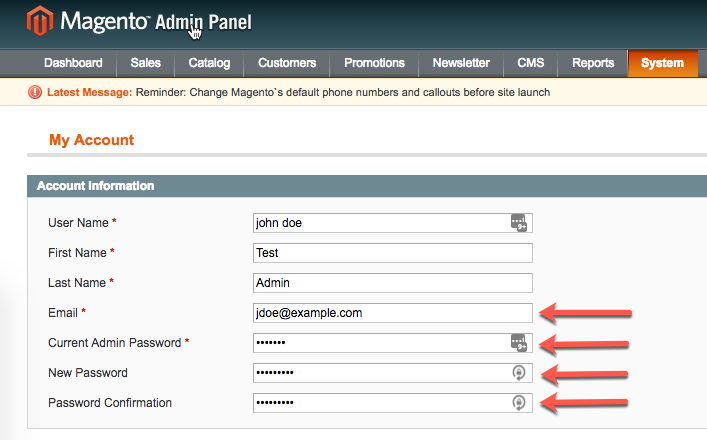Click the autofill icon in User Name field

(518, 223)
